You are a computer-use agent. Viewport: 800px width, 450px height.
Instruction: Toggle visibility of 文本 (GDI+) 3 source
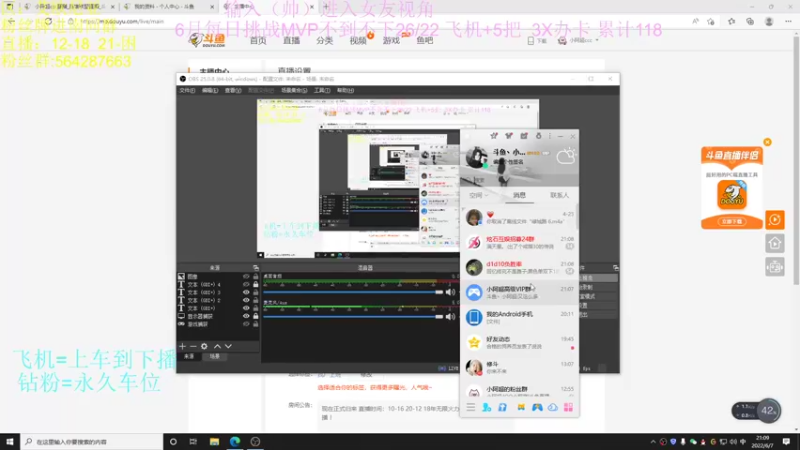pyautogui.click(x=246, y=292)
